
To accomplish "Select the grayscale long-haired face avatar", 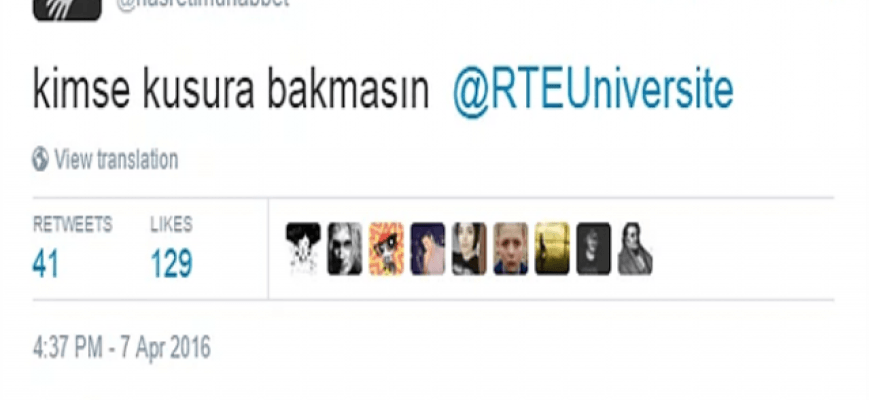I will [345, 249].
